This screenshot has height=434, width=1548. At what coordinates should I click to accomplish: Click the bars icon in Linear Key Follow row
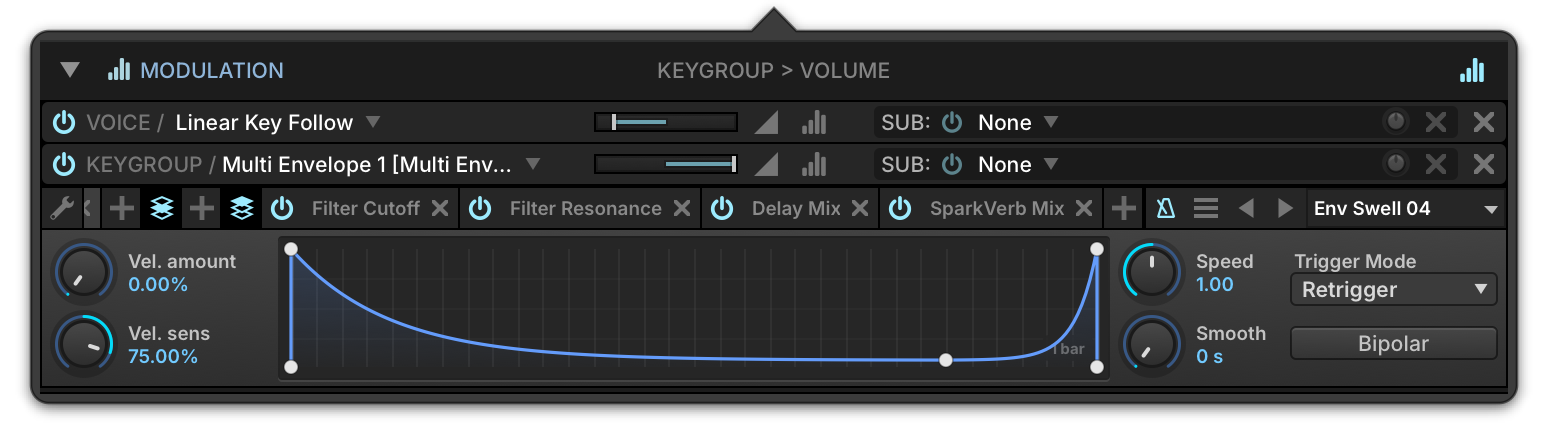tap(814, 122)
